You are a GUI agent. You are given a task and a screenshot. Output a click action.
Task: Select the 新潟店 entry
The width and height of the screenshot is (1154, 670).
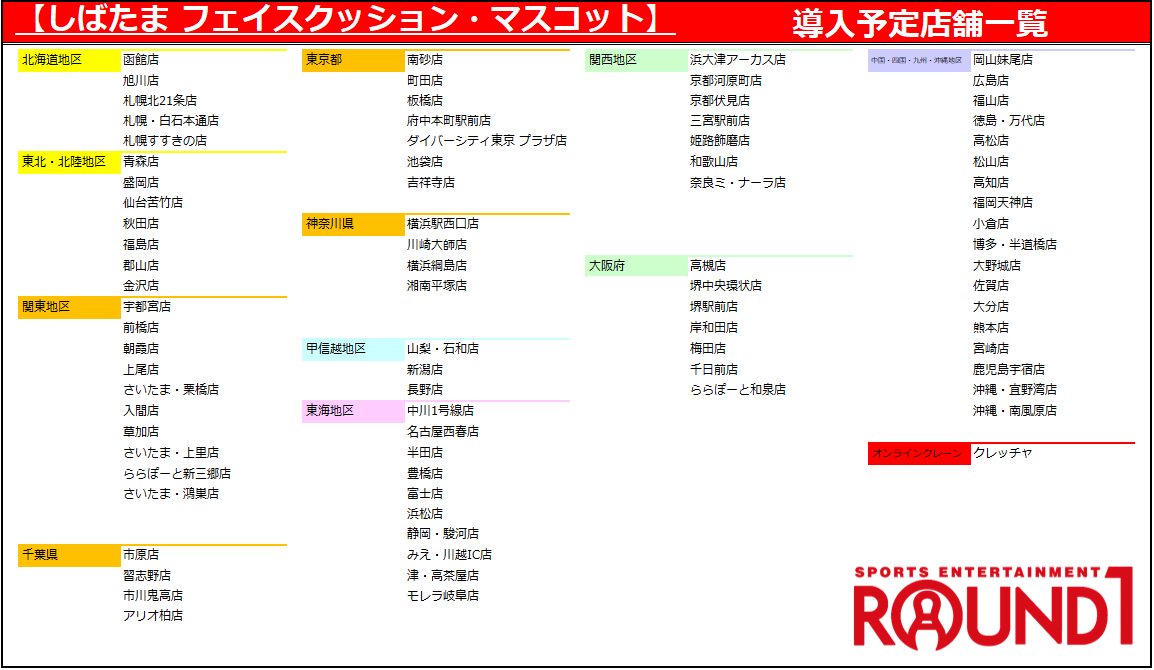[x=425, y=370]
